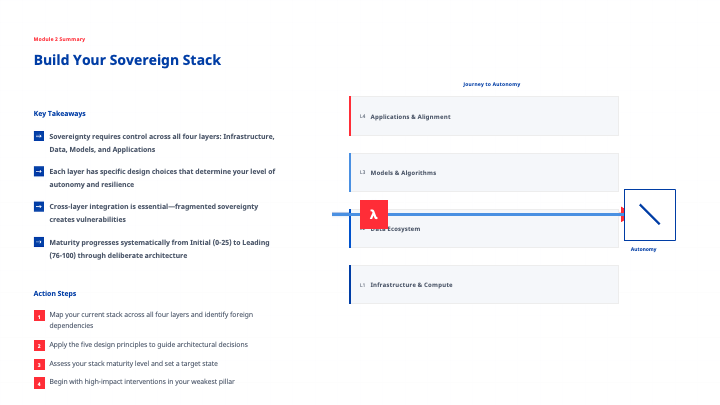Click the 'Module 2 Summary' label
This screenshot has height=405, width=720.
pyautogui.click(x=59, y=38)
